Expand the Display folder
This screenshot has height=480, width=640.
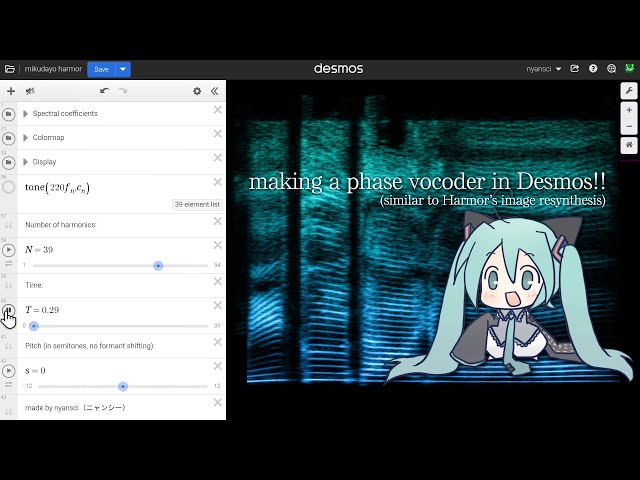(x=26, y=162)
